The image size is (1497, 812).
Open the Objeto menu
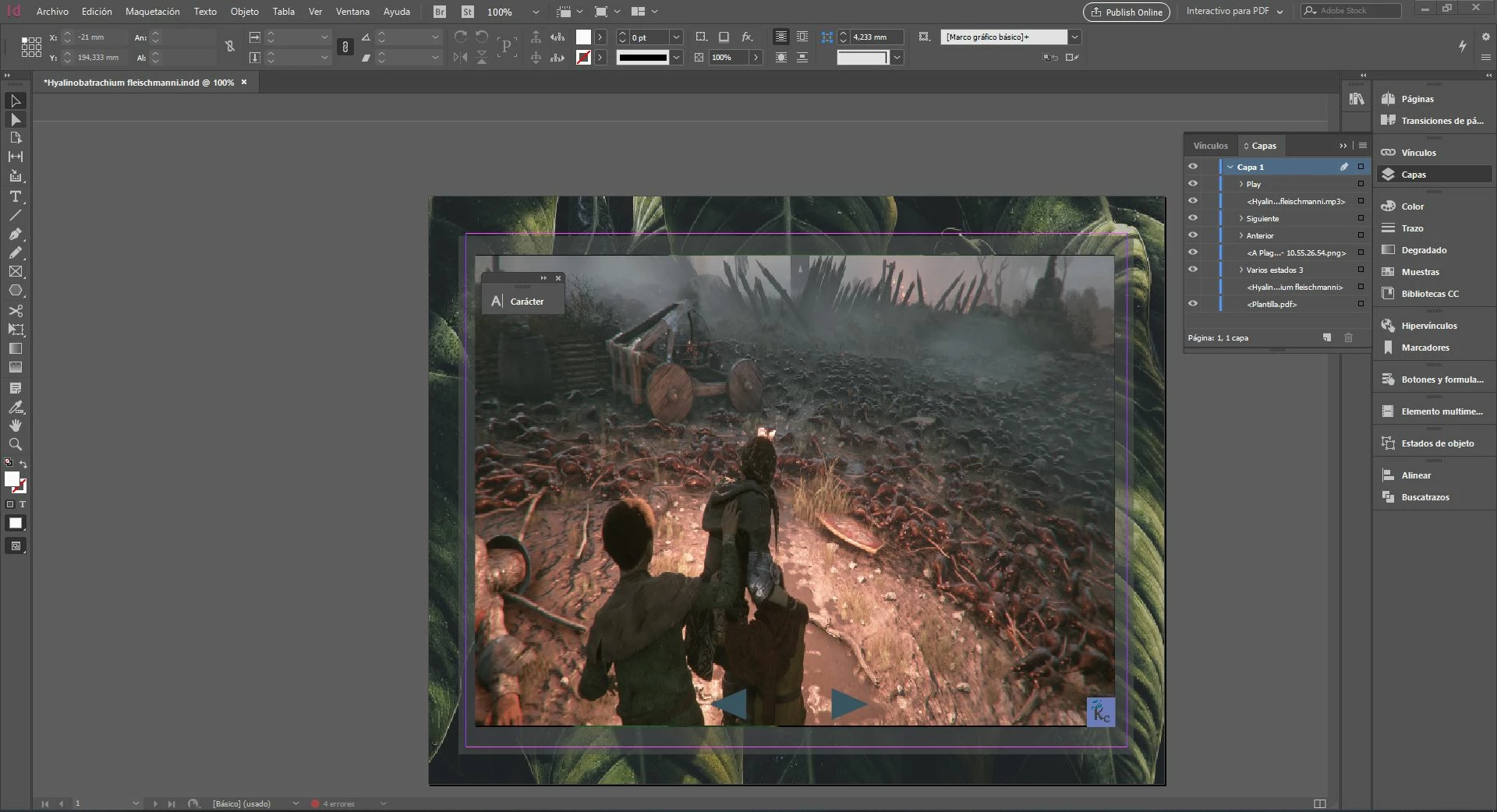[244, 12]
